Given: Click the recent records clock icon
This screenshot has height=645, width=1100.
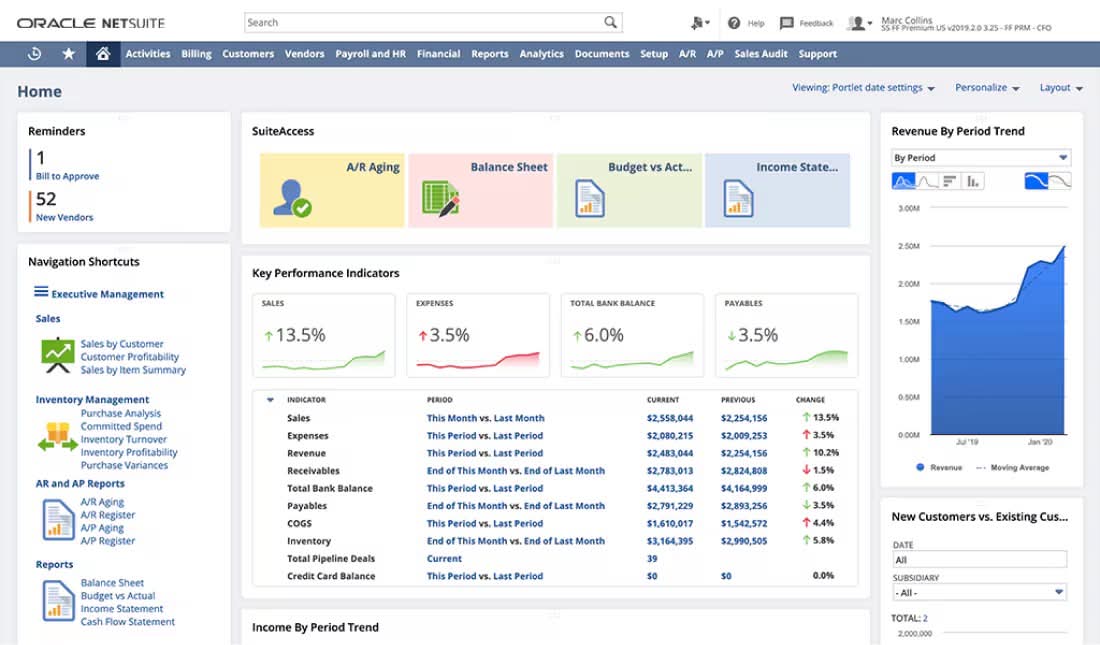Looking at the screenshot, I should pyautogui.click(x=36, y=54).
